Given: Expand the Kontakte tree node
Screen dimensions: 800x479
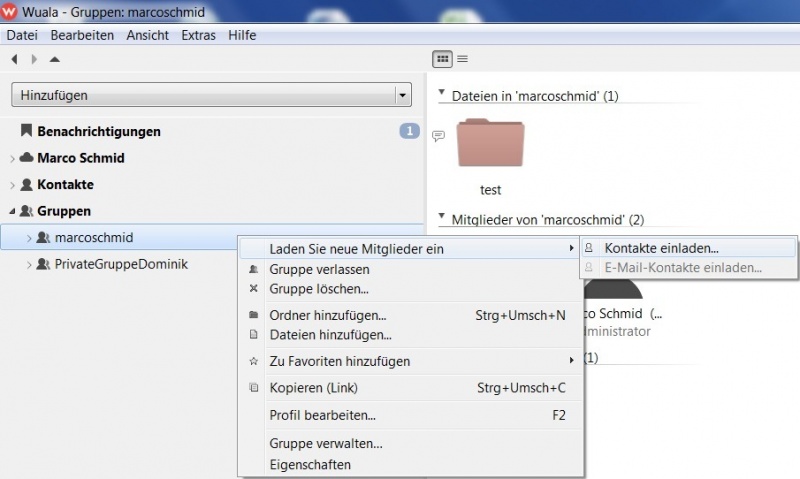Looking at the screenshot, I should click(x=12, y=185).
